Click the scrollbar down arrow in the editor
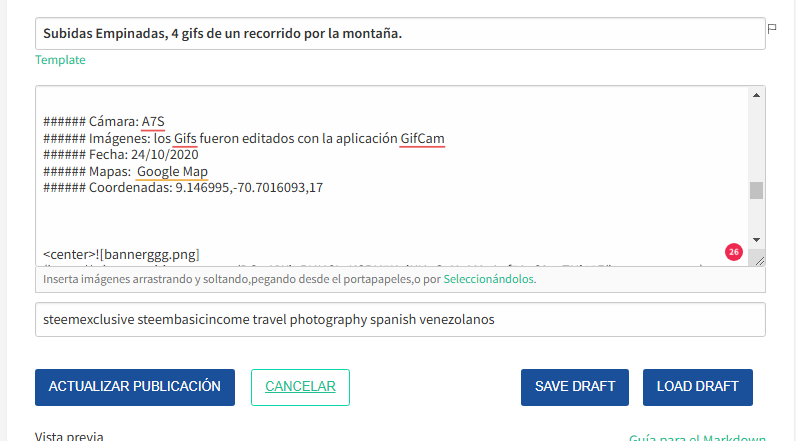This screenshot has height=441, width=796. pyautogui.click(x=756, y=240)
